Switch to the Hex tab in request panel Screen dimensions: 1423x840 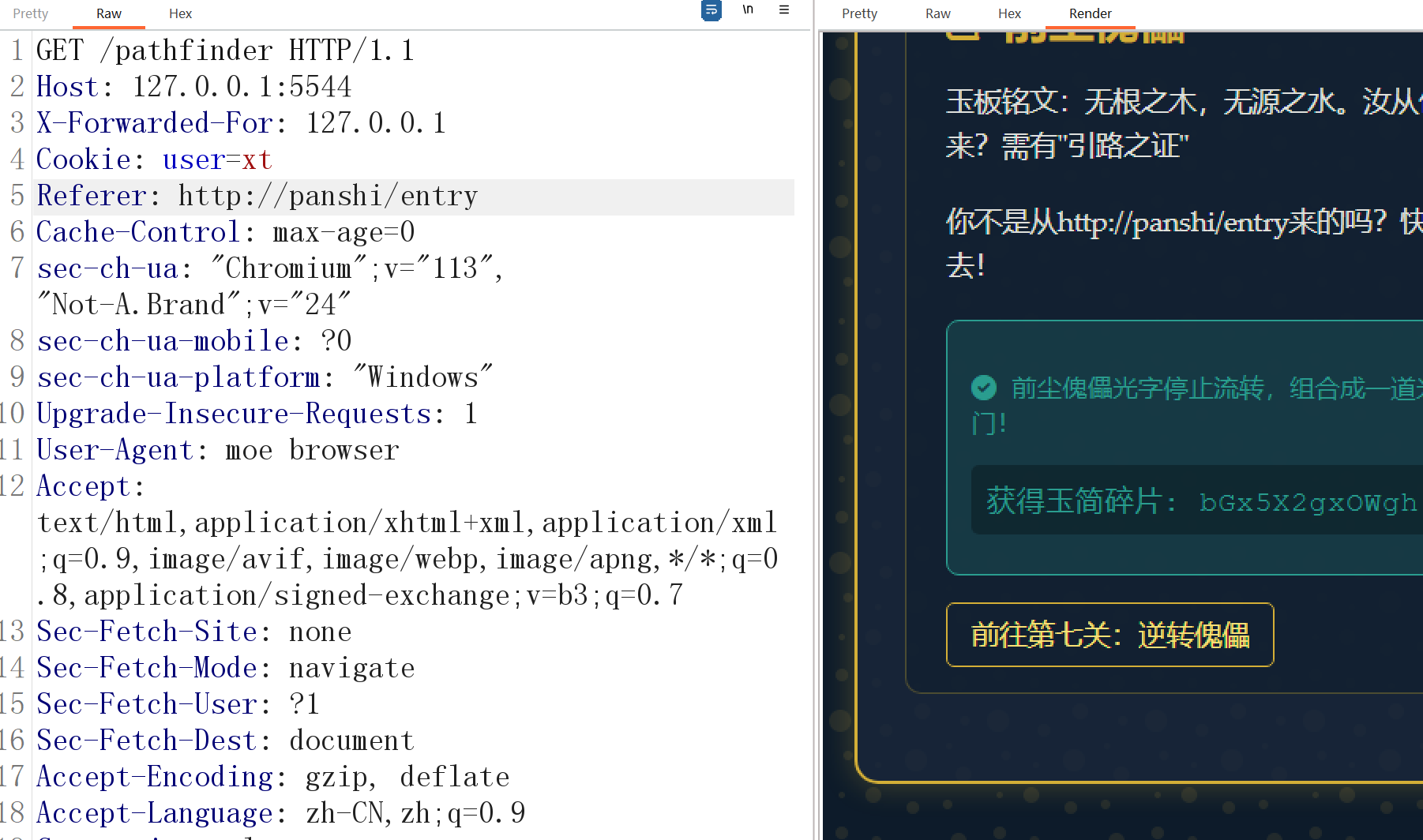click(180, 13)
